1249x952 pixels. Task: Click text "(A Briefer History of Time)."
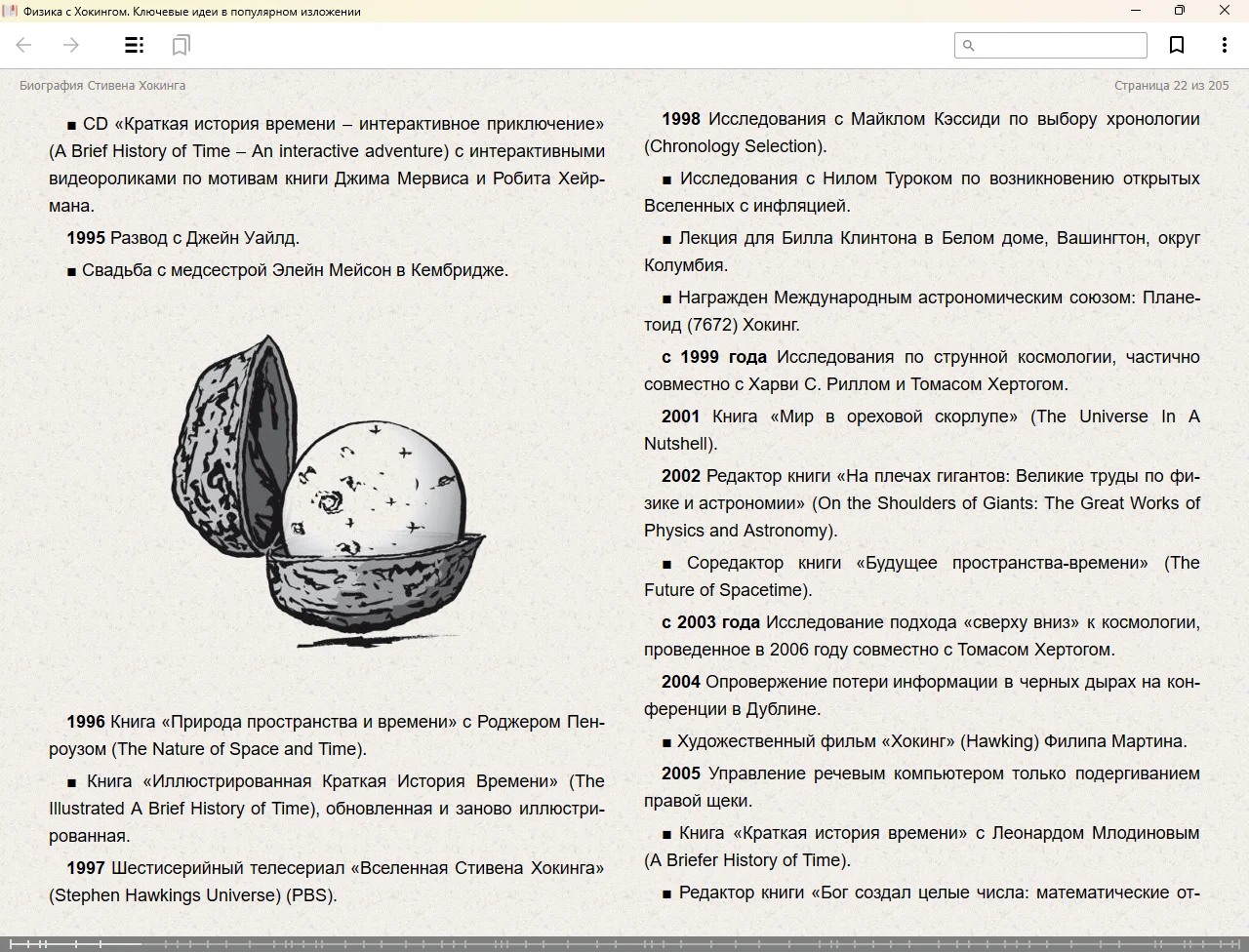click(x=747, y=860)
